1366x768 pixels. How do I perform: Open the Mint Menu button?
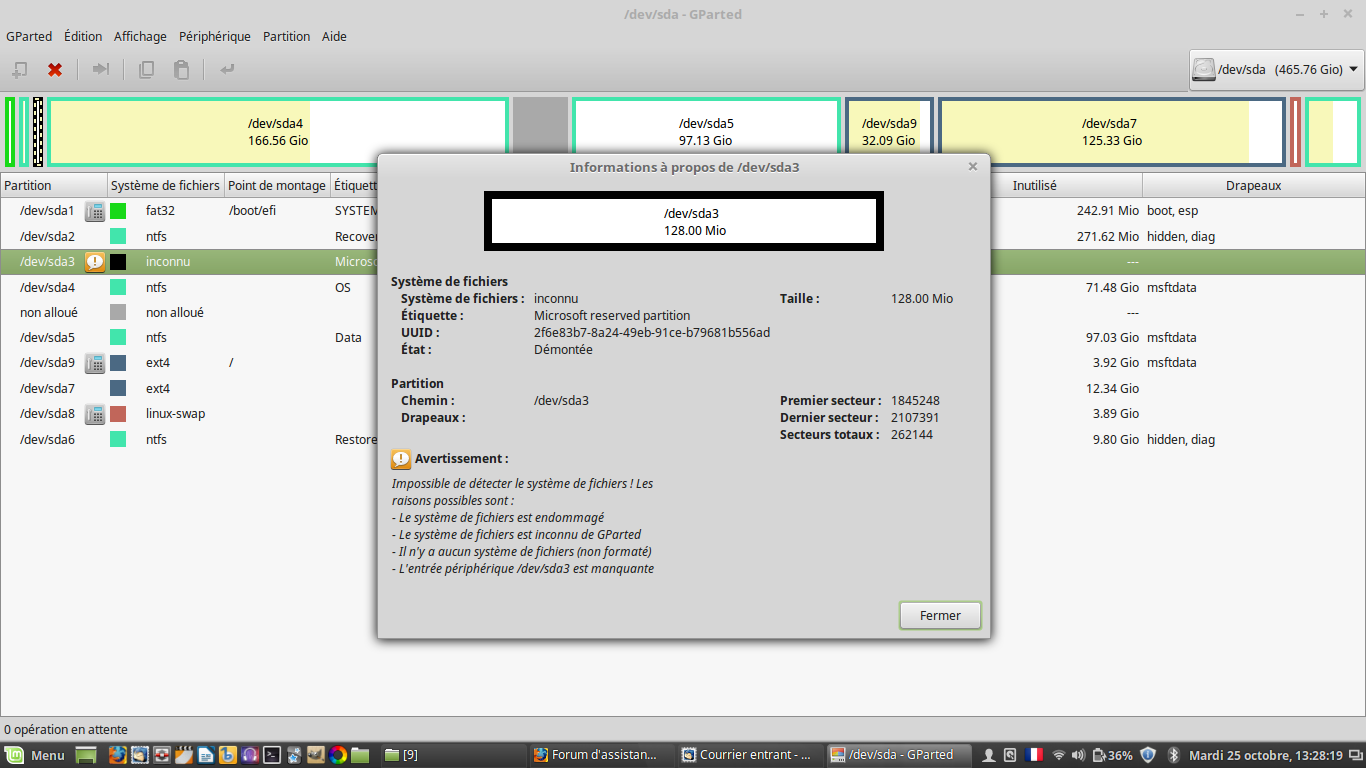pyautogui.click(x=35, y=755)
